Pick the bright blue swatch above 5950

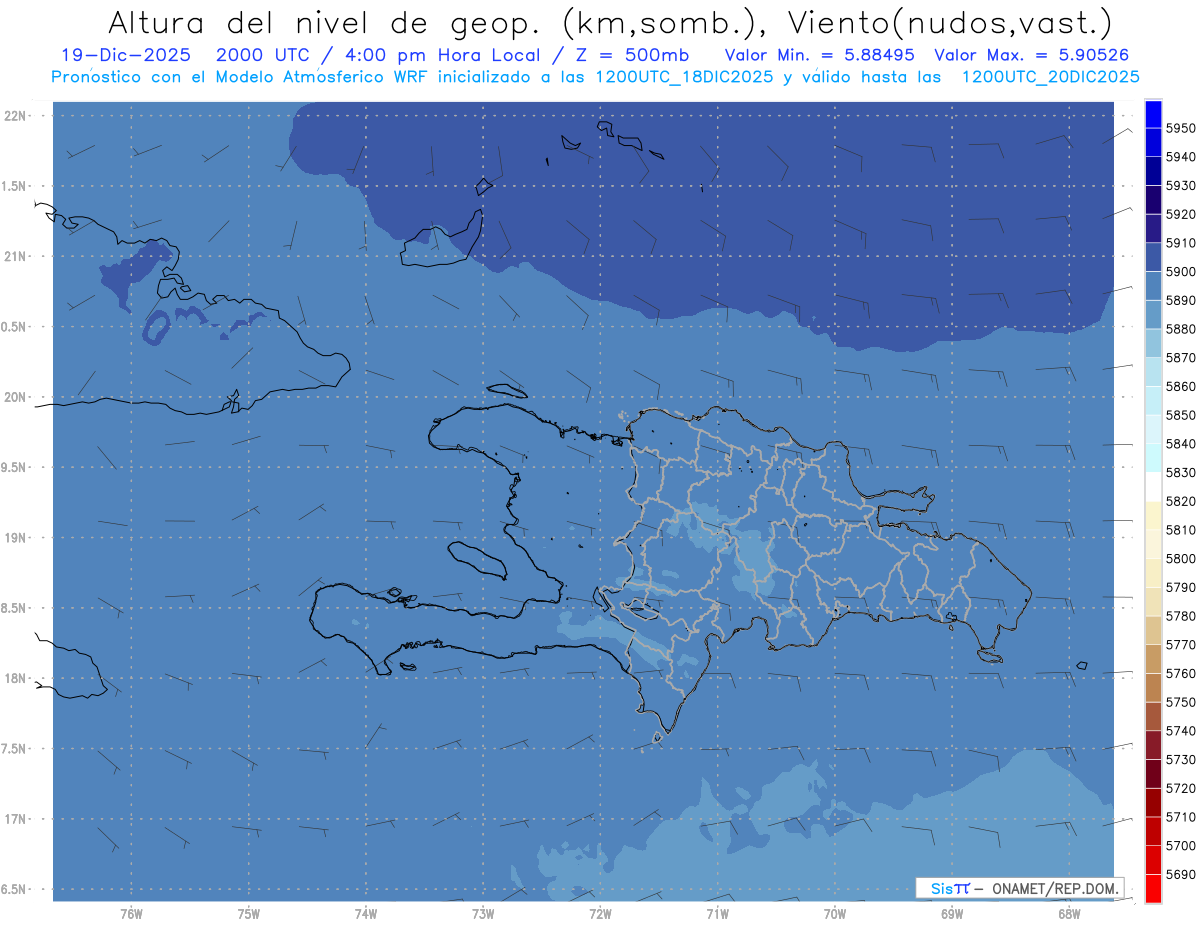[1153, 114]
